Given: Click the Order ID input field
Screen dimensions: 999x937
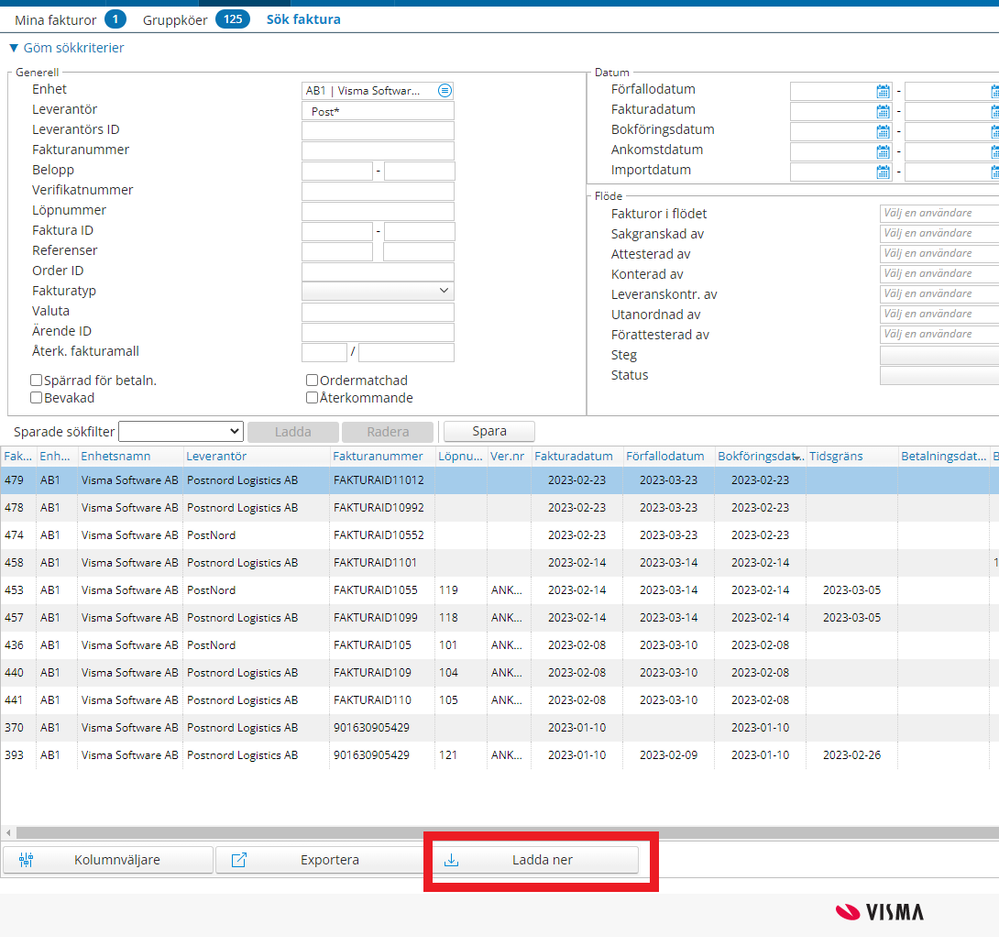Looking at the screenshot, I should [378, 272].
